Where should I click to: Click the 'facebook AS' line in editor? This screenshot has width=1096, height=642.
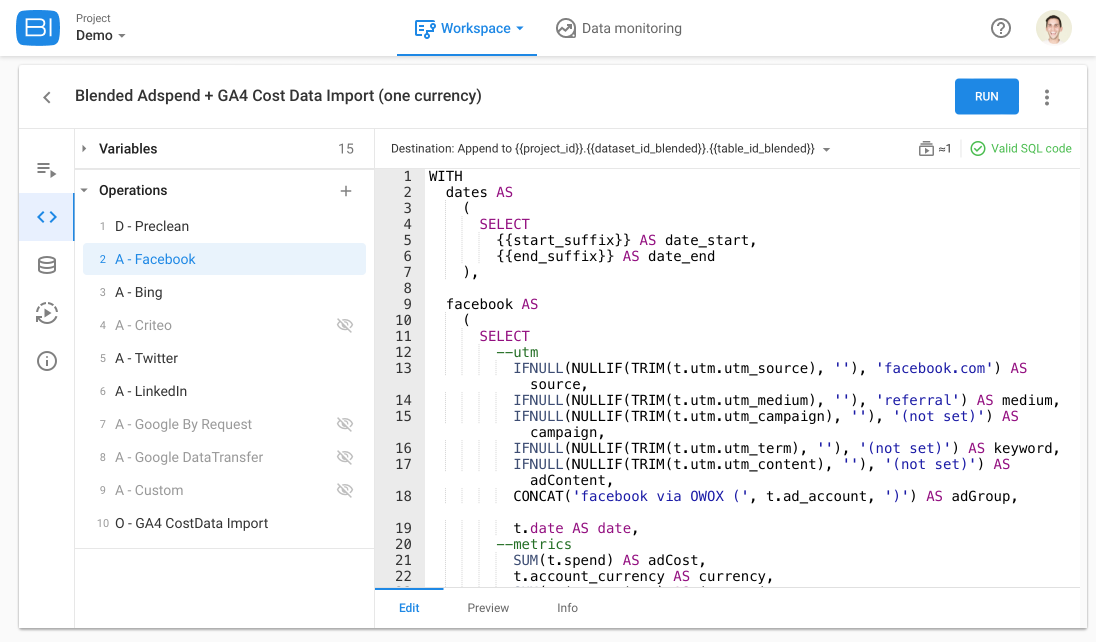click(x=492, y=304)
